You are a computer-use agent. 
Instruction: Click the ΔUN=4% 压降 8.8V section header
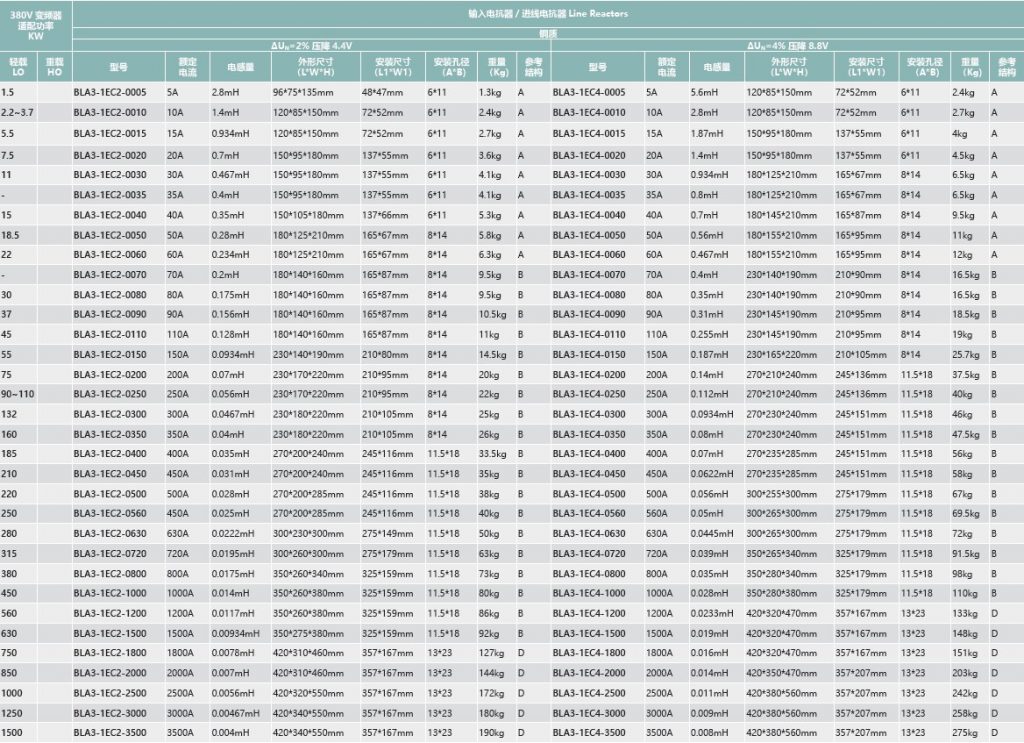788,46
